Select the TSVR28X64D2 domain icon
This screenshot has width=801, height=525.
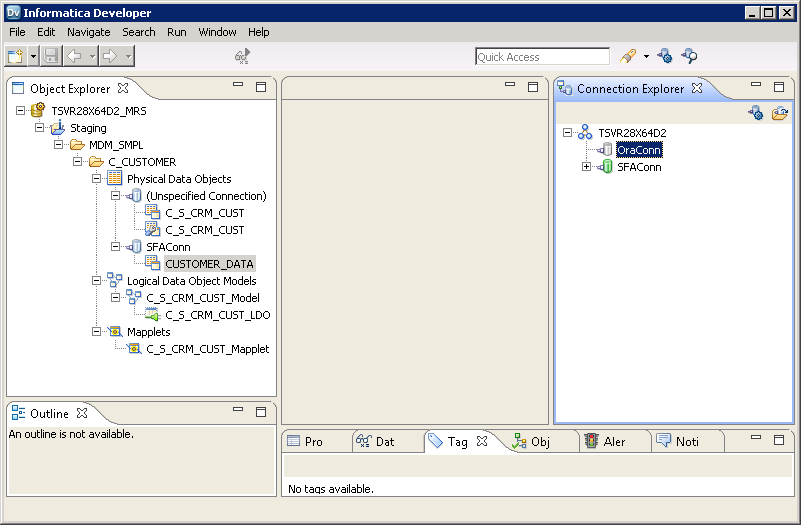click(585, 132)
